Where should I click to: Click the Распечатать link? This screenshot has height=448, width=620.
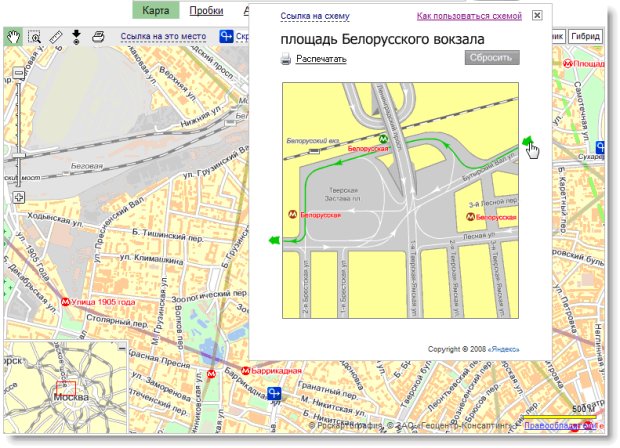pos(321,59)
